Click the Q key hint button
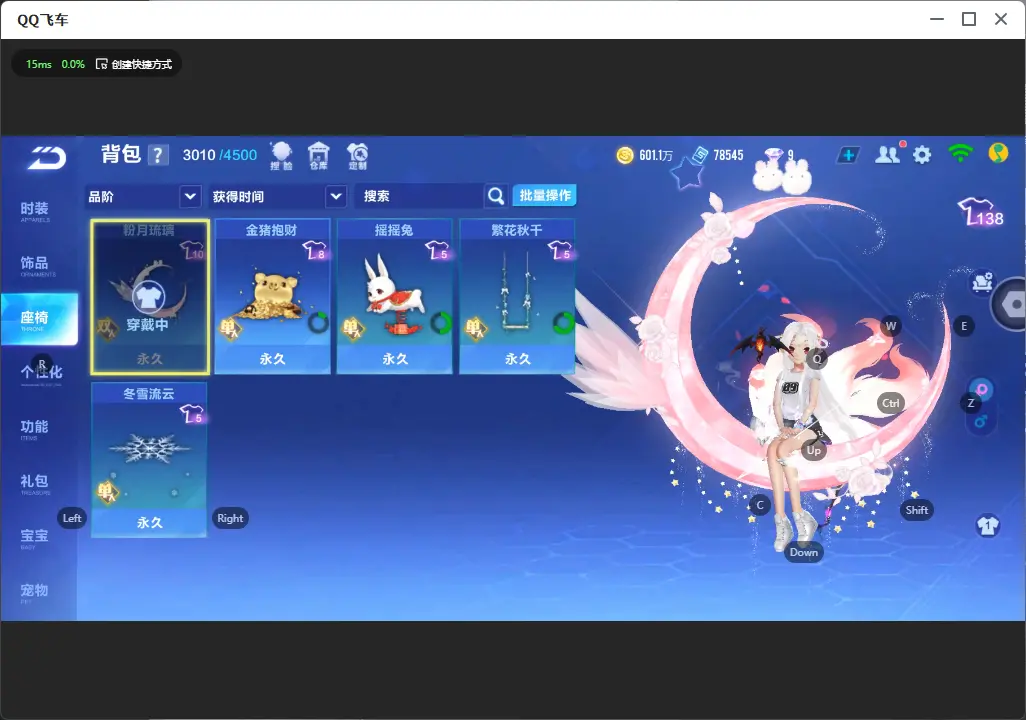The width and height of the screenshot is (1026, 720). tap(817, 359)
